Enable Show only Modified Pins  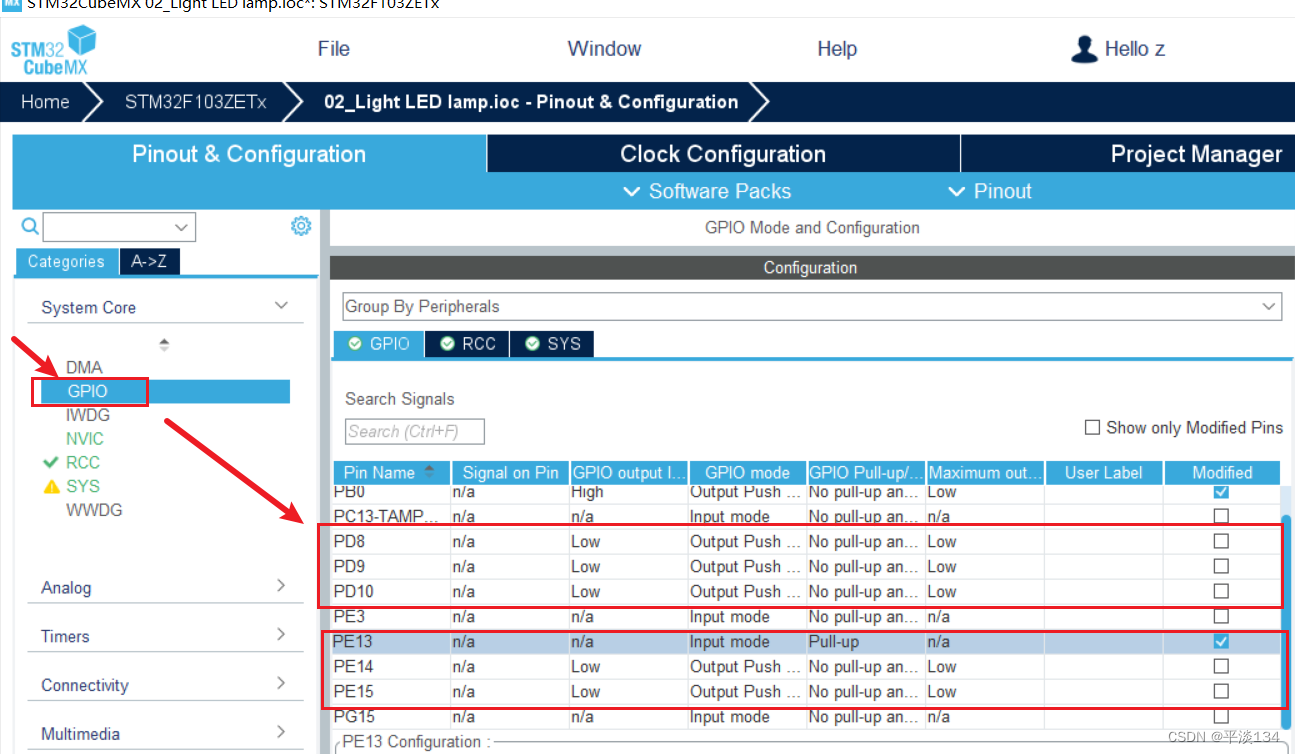[1092, 427]
